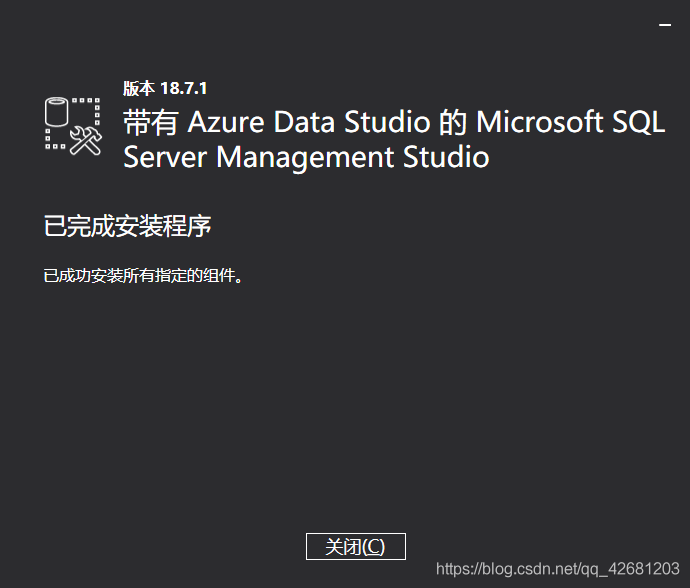Click the https prefix of the watermark
The height and width of the screenshot is (588, 690).
point(455,568)
